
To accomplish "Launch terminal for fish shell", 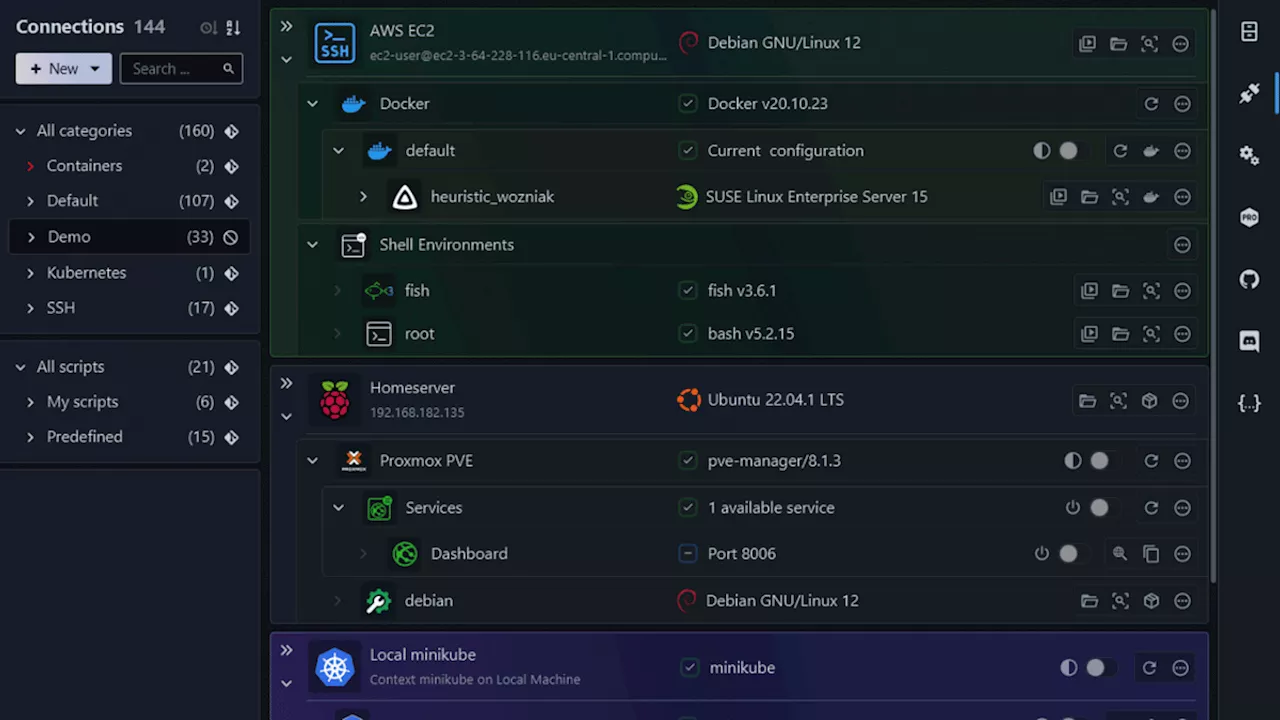I will point(1089,291).
